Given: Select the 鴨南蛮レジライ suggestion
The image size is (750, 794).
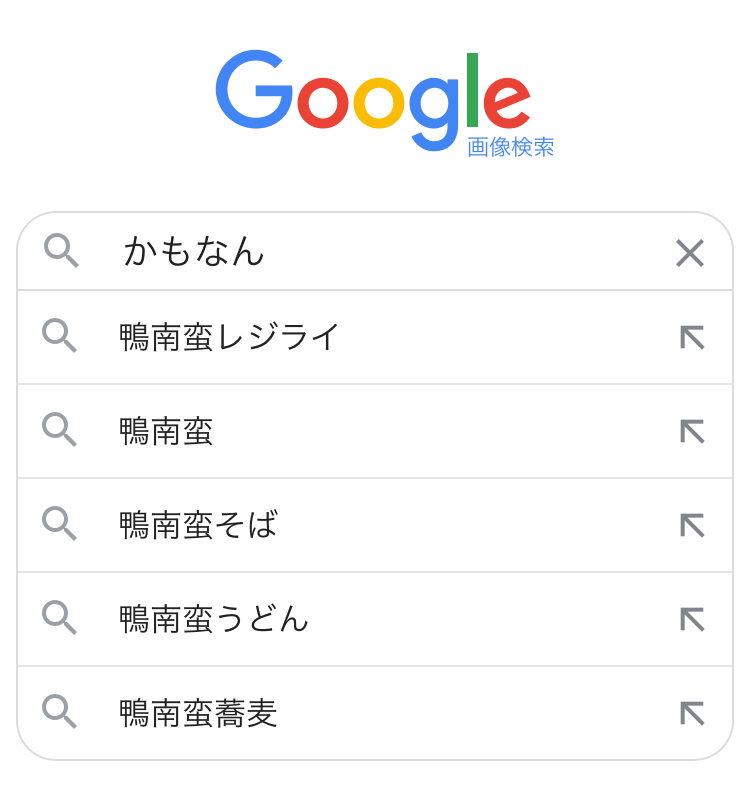Looking at the screenshot, I should pyautogui.click(x=230, y=337).
